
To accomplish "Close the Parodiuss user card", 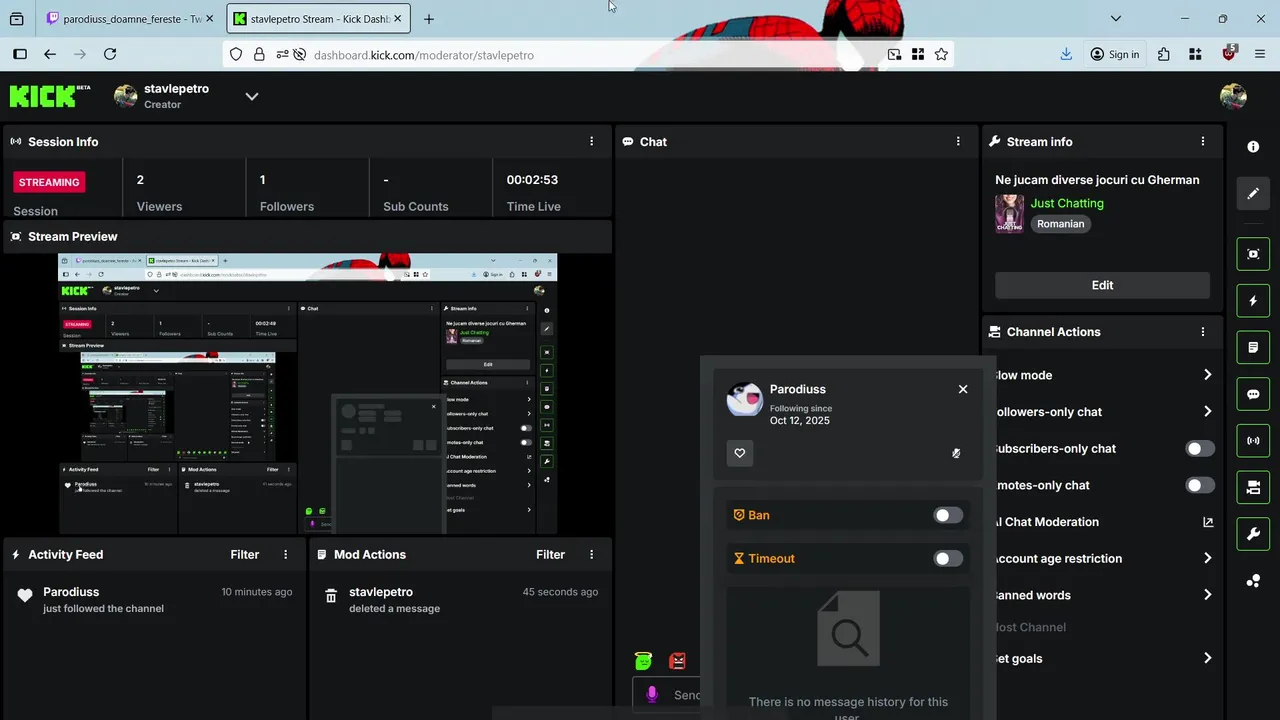I will click(x=963, y=389).
